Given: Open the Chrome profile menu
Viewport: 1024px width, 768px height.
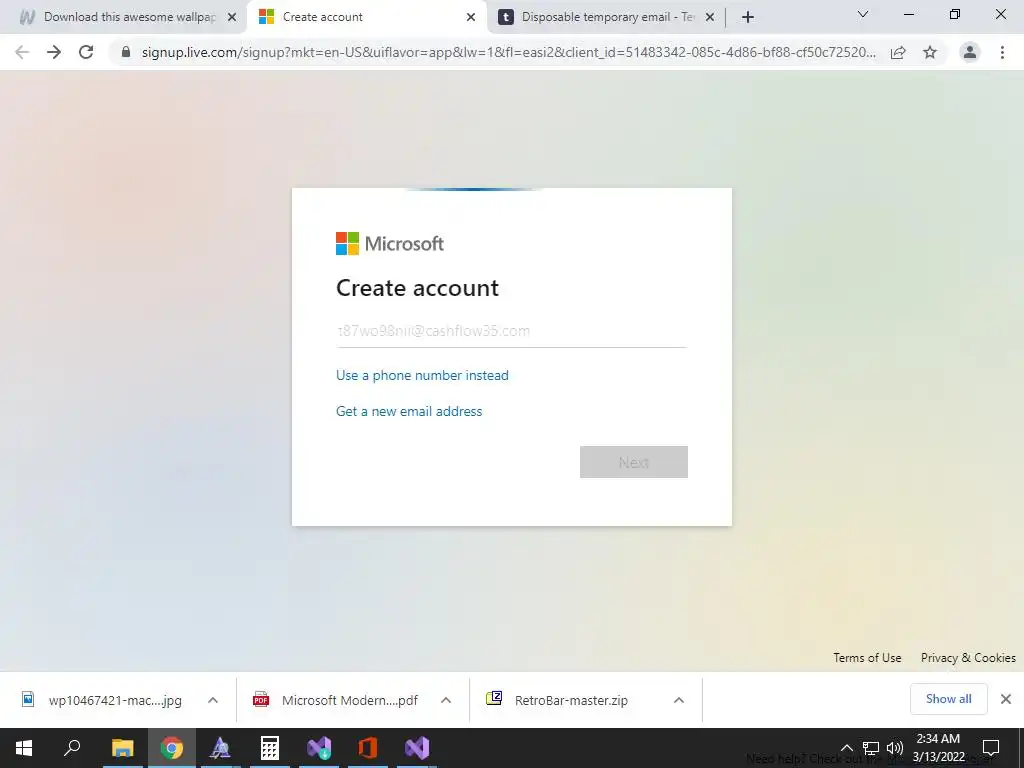Looking at the screenshot, I should click(970, 52).
